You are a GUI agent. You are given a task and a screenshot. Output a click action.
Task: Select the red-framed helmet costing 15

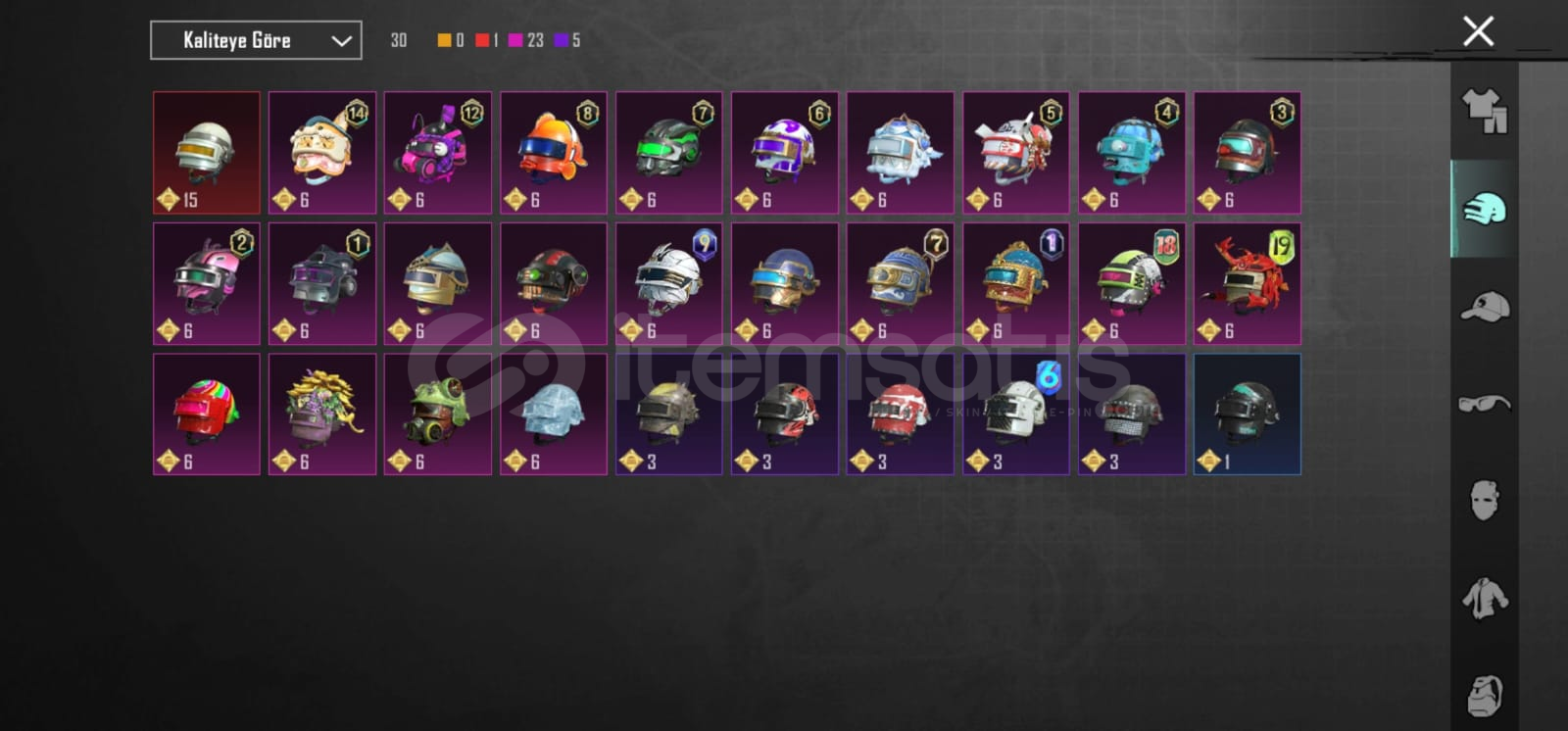[x=207, y=153]
